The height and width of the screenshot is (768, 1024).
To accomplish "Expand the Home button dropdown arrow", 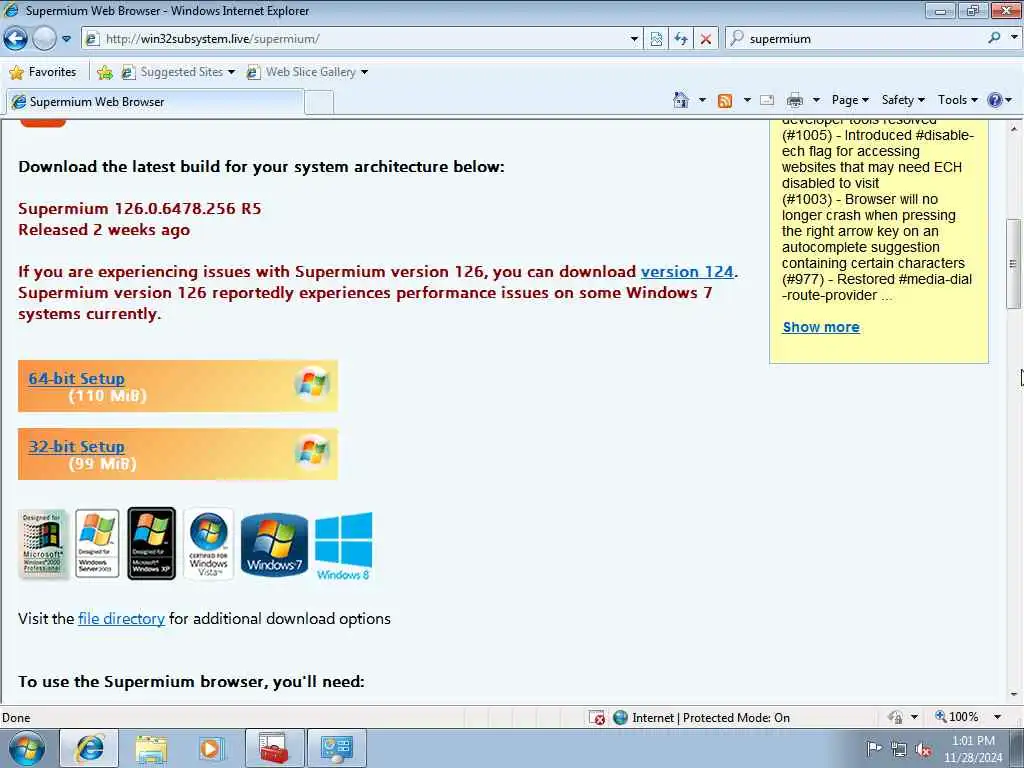I will [x=702, y=100].
